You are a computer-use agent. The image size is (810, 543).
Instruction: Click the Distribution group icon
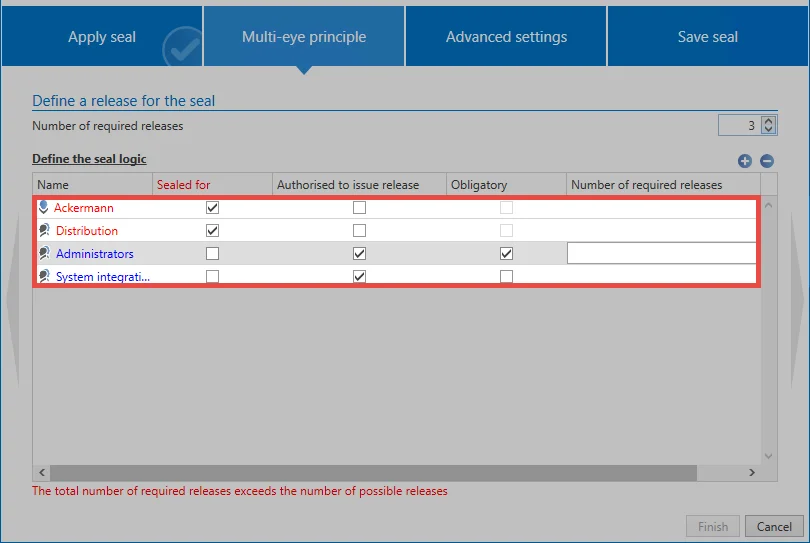tap(44, 230)
